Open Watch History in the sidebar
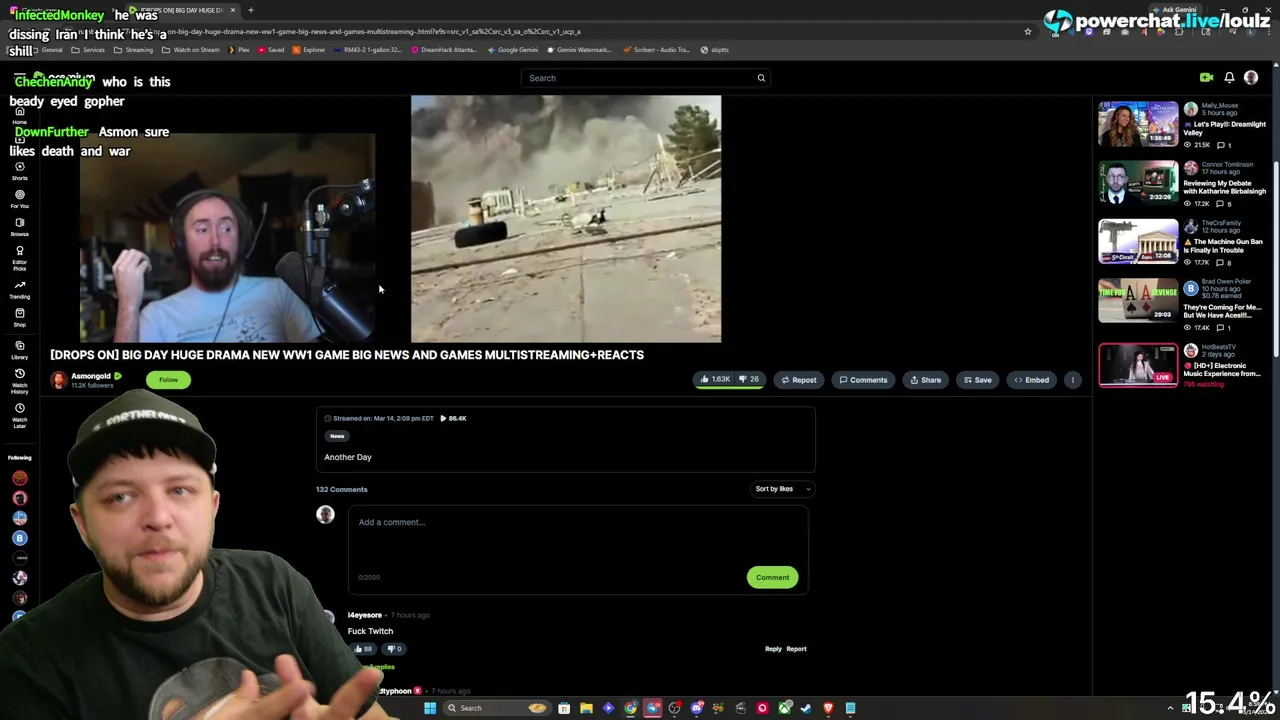The width and height of the screenshot is (1280, 720). (x=19, y=381)
